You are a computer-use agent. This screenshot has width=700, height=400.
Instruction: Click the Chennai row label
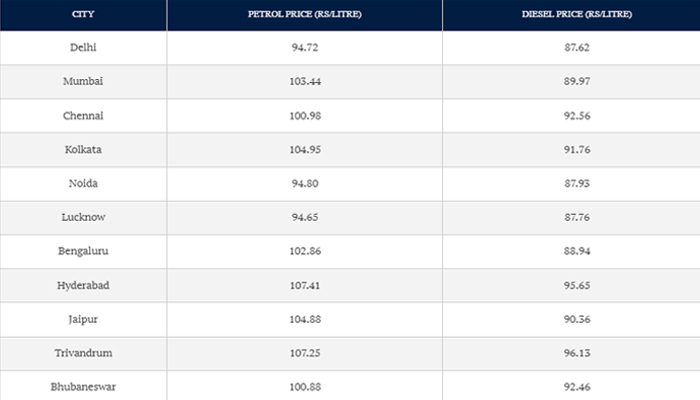coord(84,116)
